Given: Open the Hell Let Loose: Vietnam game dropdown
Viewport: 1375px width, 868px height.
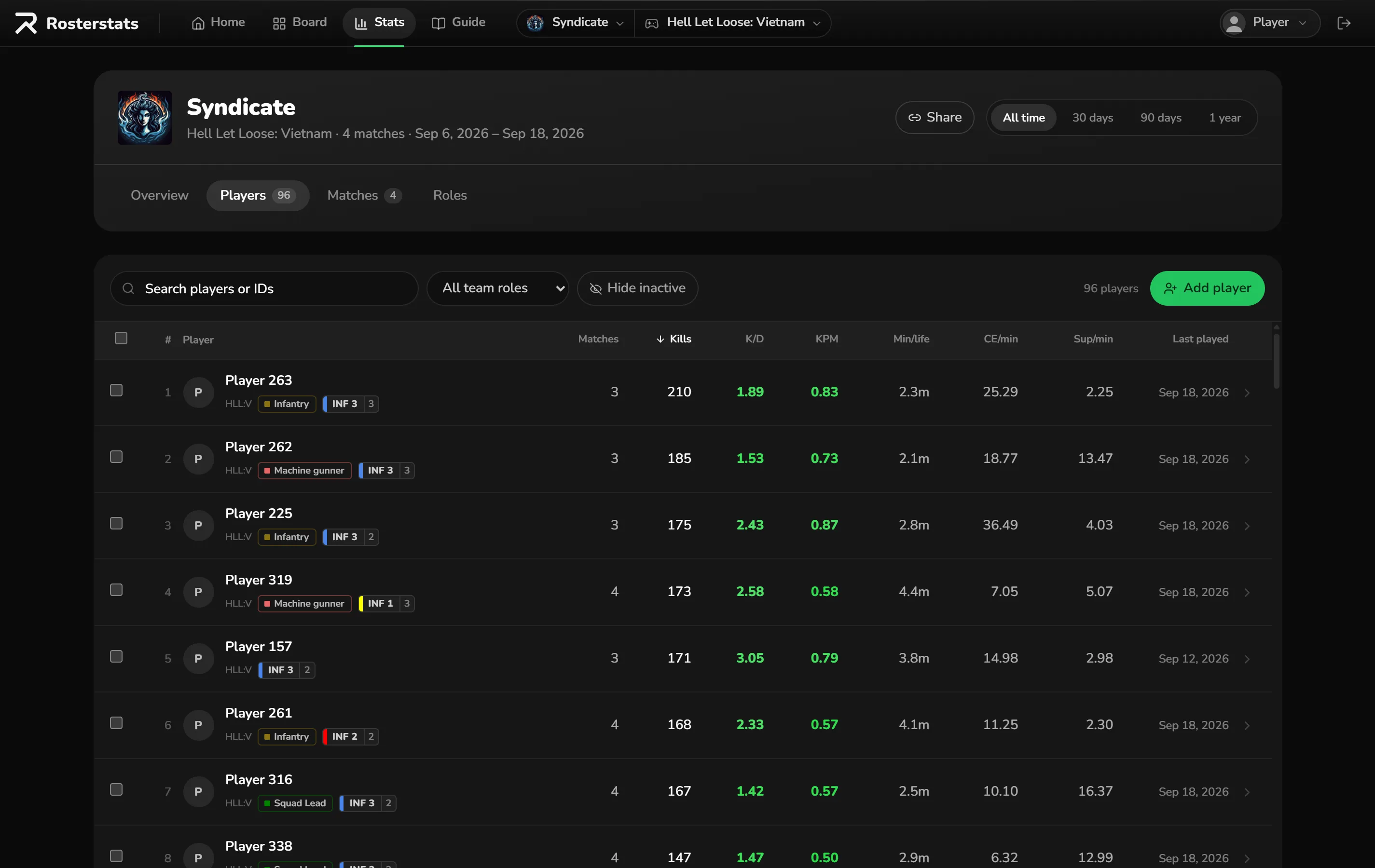Looking at the screenshot, I should [x=733, y=23].
